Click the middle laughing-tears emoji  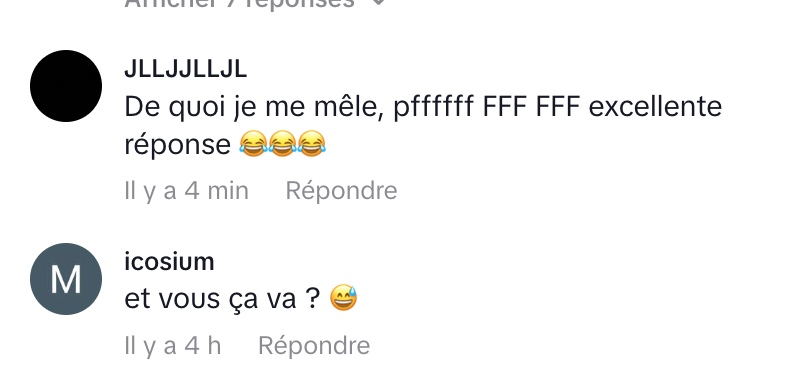pyautogui.click(x=282, y=144)
